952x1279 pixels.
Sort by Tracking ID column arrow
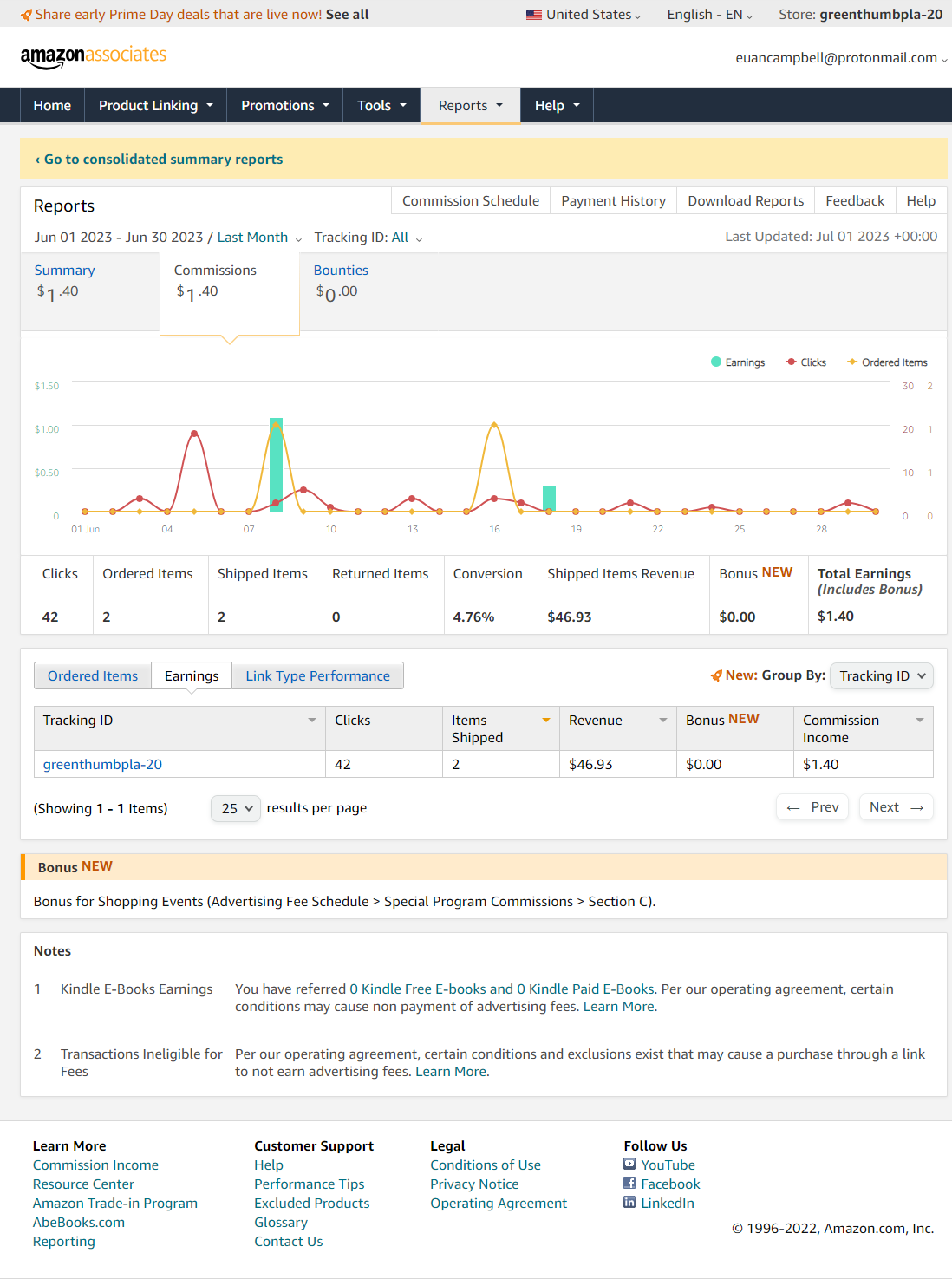(x=312, y=721)
